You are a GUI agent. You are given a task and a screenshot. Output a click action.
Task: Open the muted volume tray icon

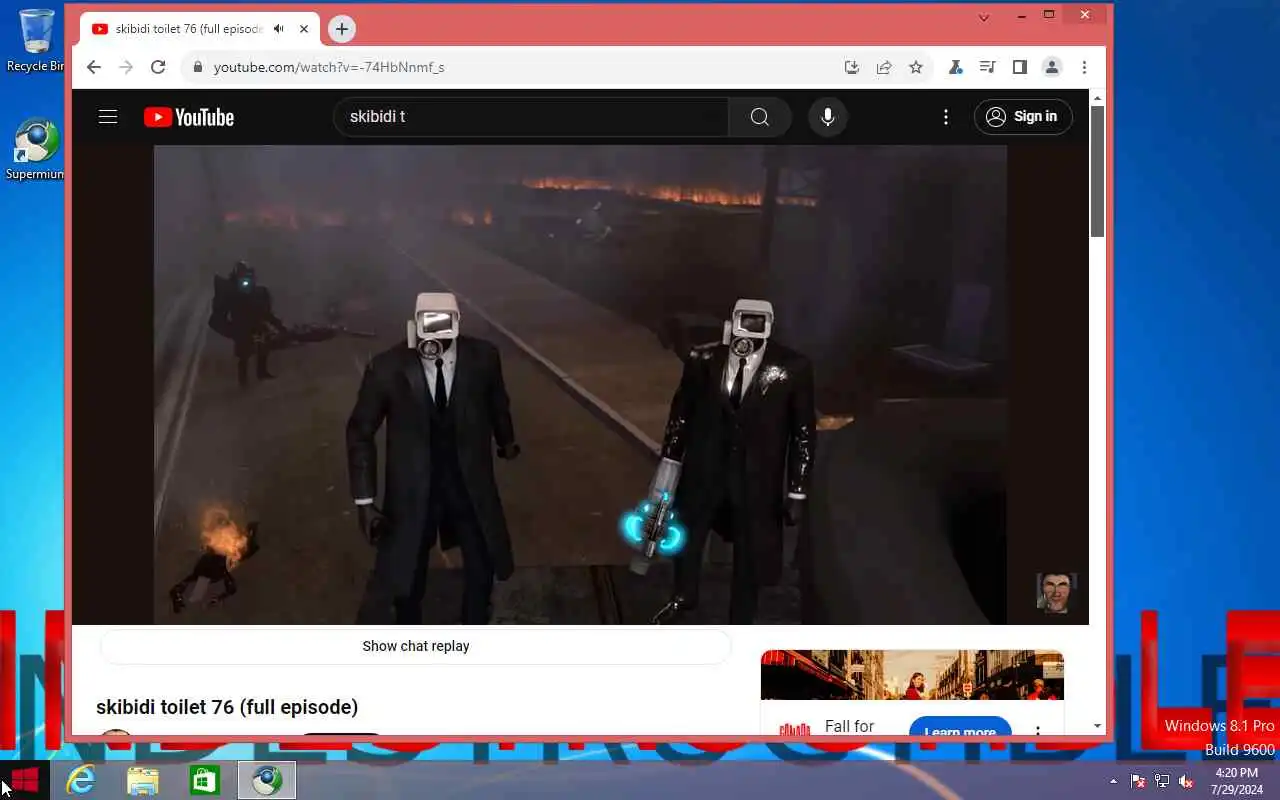click(x=1186, y=781)
